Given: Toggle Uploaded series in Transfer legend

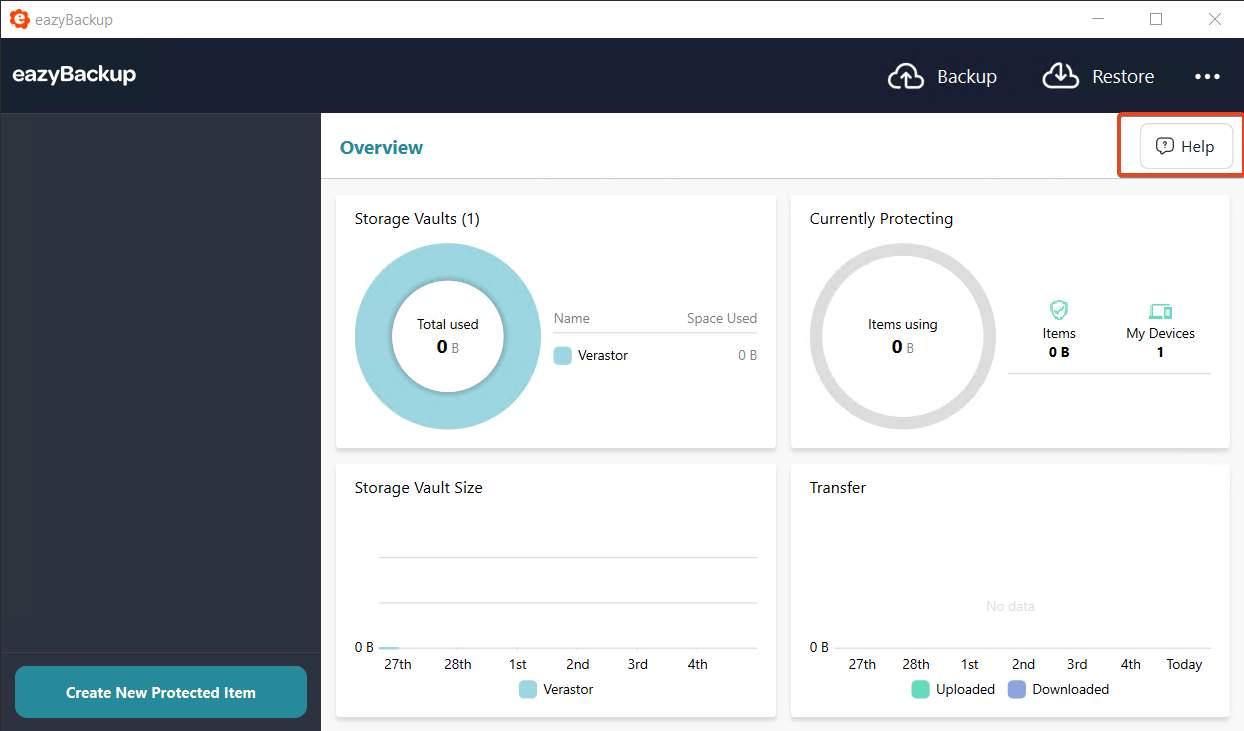Looking at the screenshot, I should pyautogui.click(x=953, y=689).
